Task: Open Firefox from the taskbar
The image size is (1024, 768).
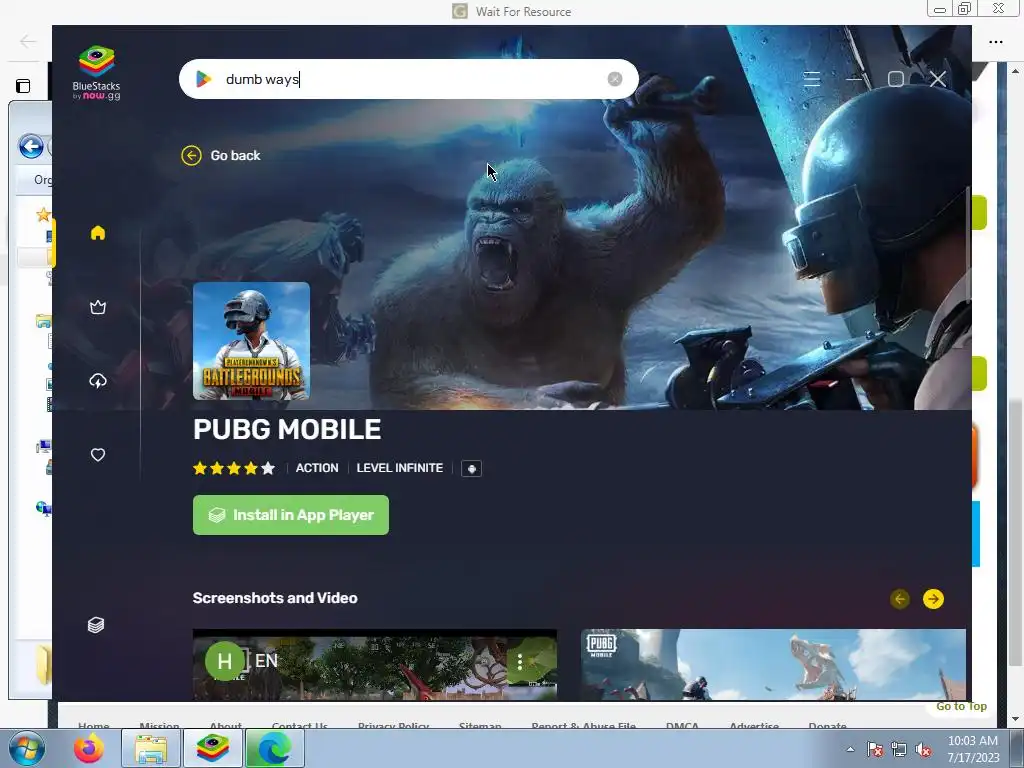Action: tap(89, 748)
